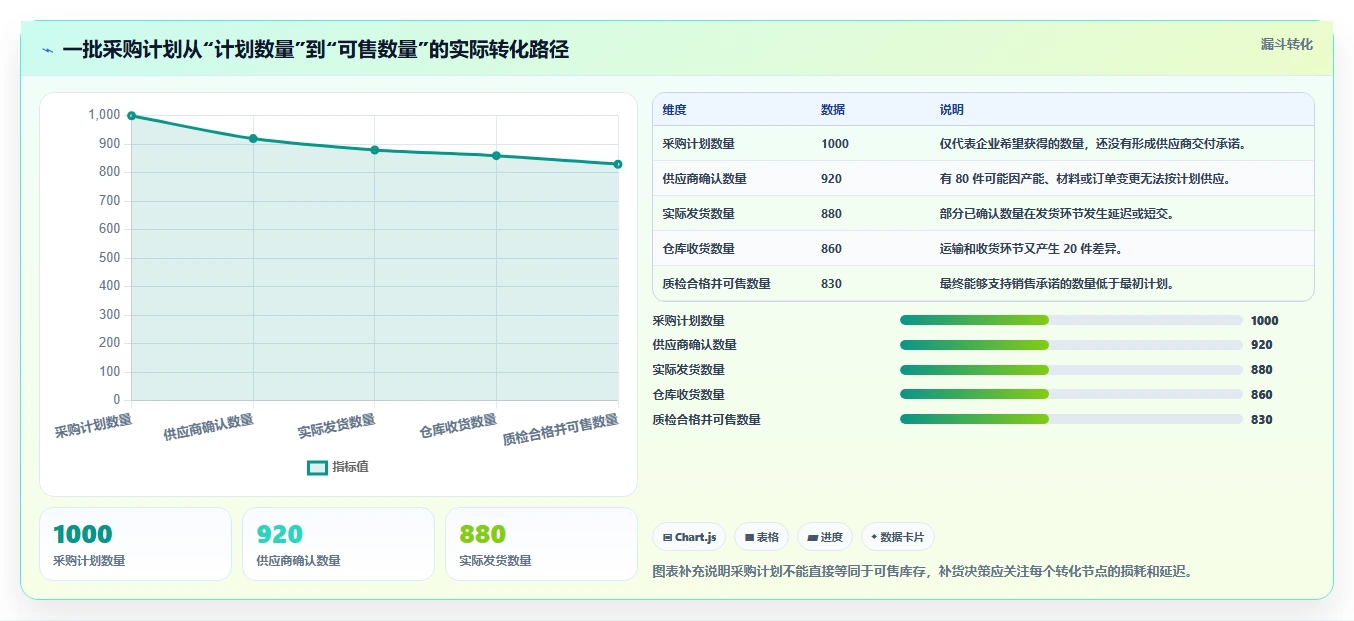
Task: Click the 1,000 y-axis label on the chart
Action: (104, 115)
